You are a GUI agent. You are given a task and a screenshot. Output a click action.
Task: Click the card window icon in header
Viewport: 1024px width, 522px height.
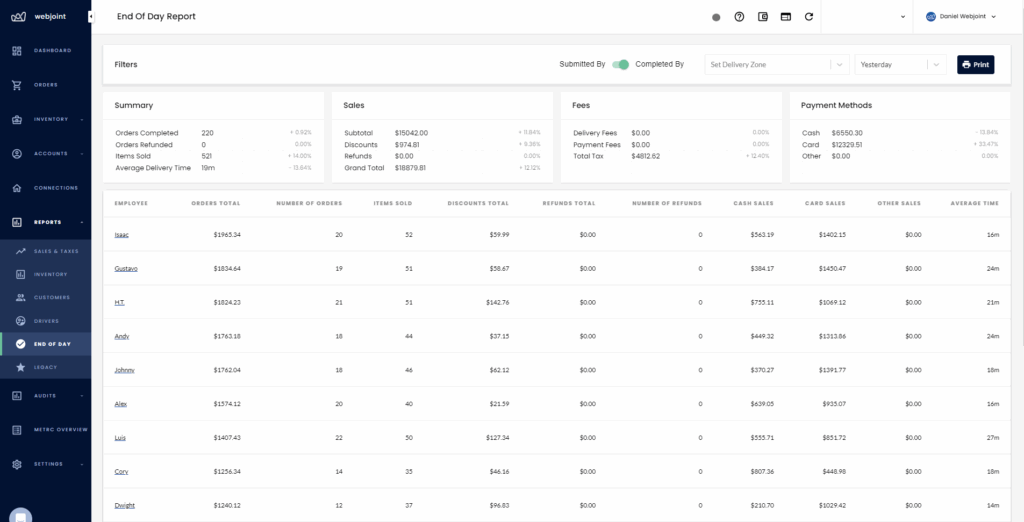785,17
